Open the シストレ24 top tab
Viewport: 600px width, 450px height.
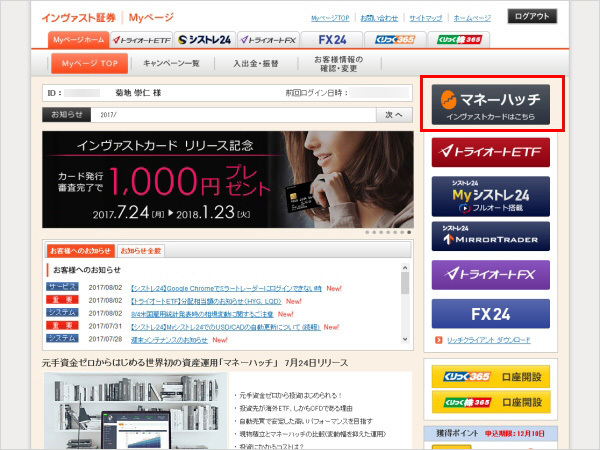click(x=205, y=40)
